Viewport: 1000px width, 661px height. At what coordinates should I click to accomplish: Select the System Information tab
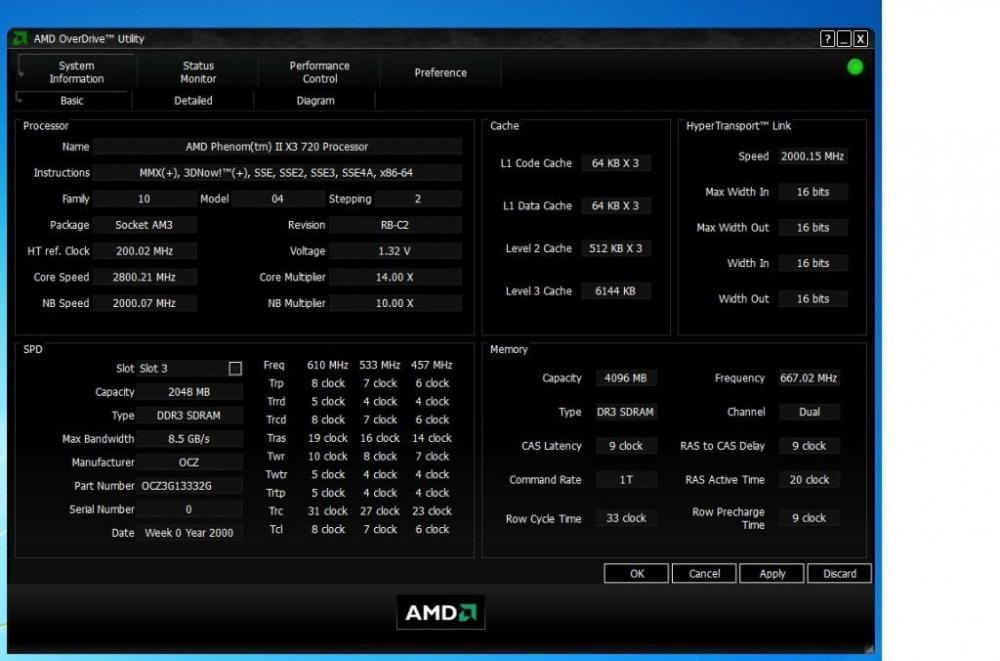click(76, 72)
